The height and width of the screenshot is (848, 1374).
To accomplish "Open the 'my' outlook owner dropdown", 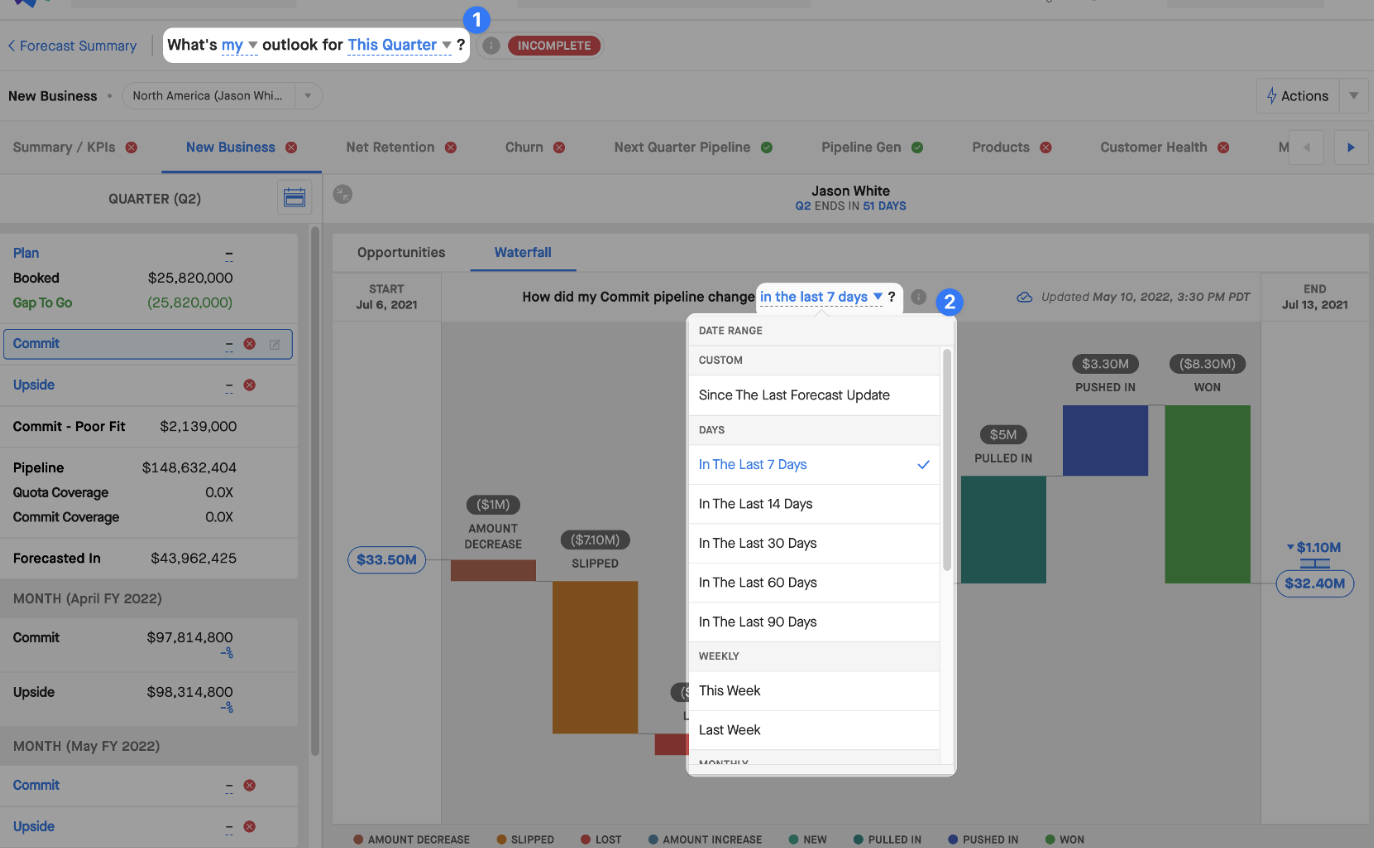I will (240, 45).
